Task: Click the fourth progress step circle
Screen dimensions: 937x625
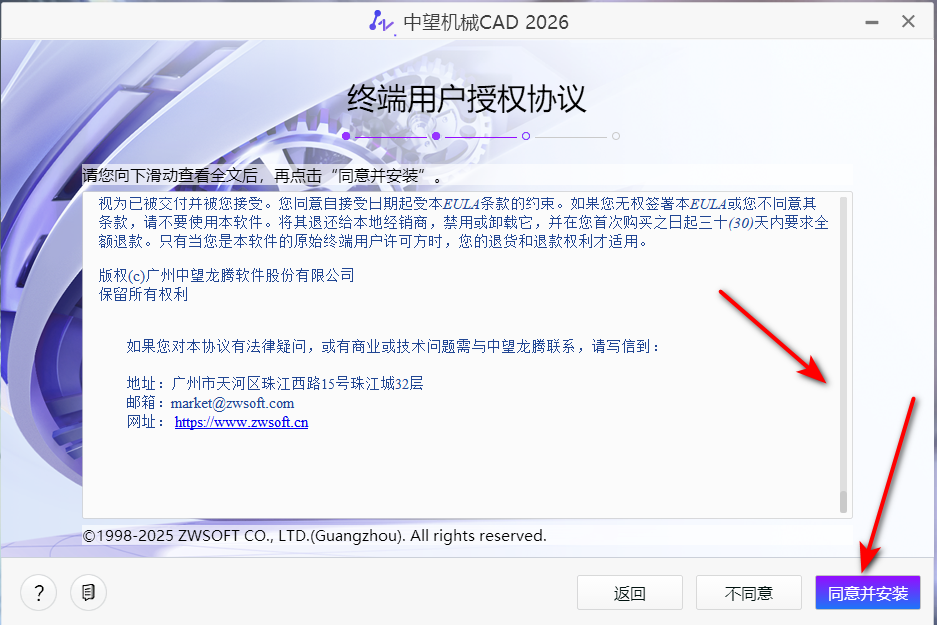Action: click(x=616, y=136)
